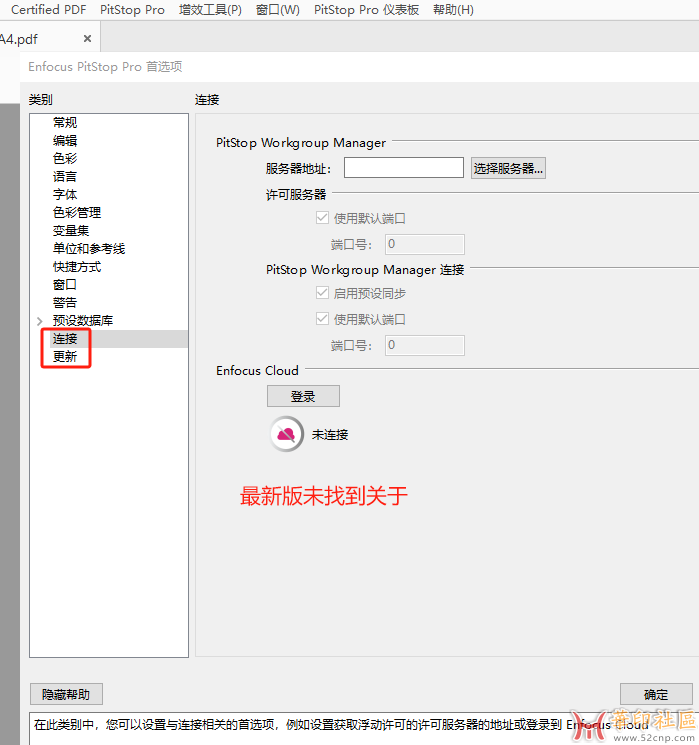Click the 确定 button
The image size is (699, 745).
click(x=656, y=694)
